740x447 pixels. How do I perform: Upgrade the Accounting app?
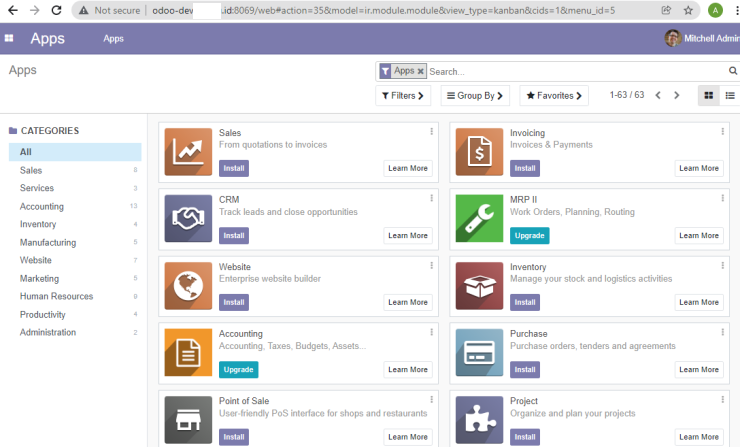pyautogui.click(x=238, y=370)
